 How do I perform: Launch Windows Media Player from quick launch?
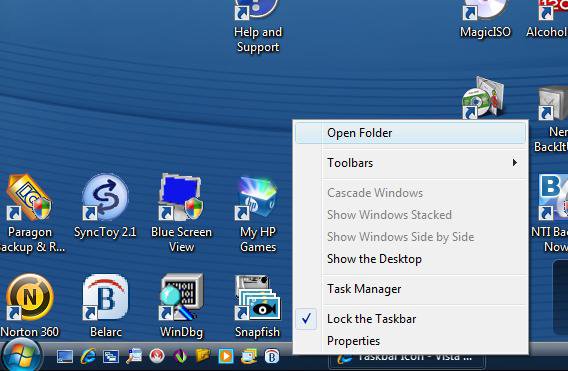point(226,357)
